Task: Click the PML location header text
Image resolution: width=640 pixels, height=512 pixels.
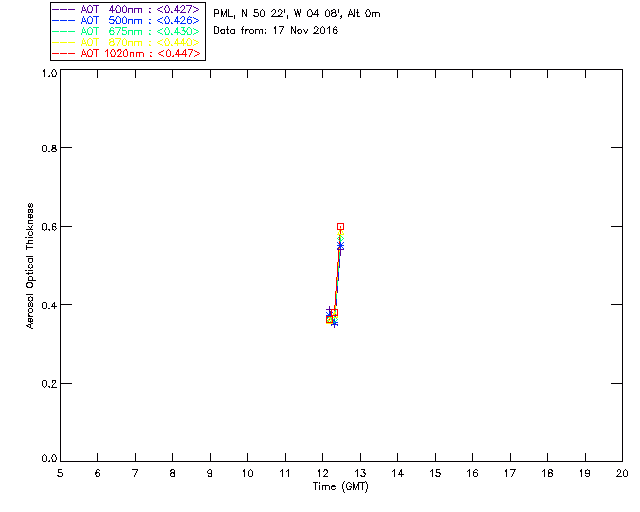Action: pos(297,14)
